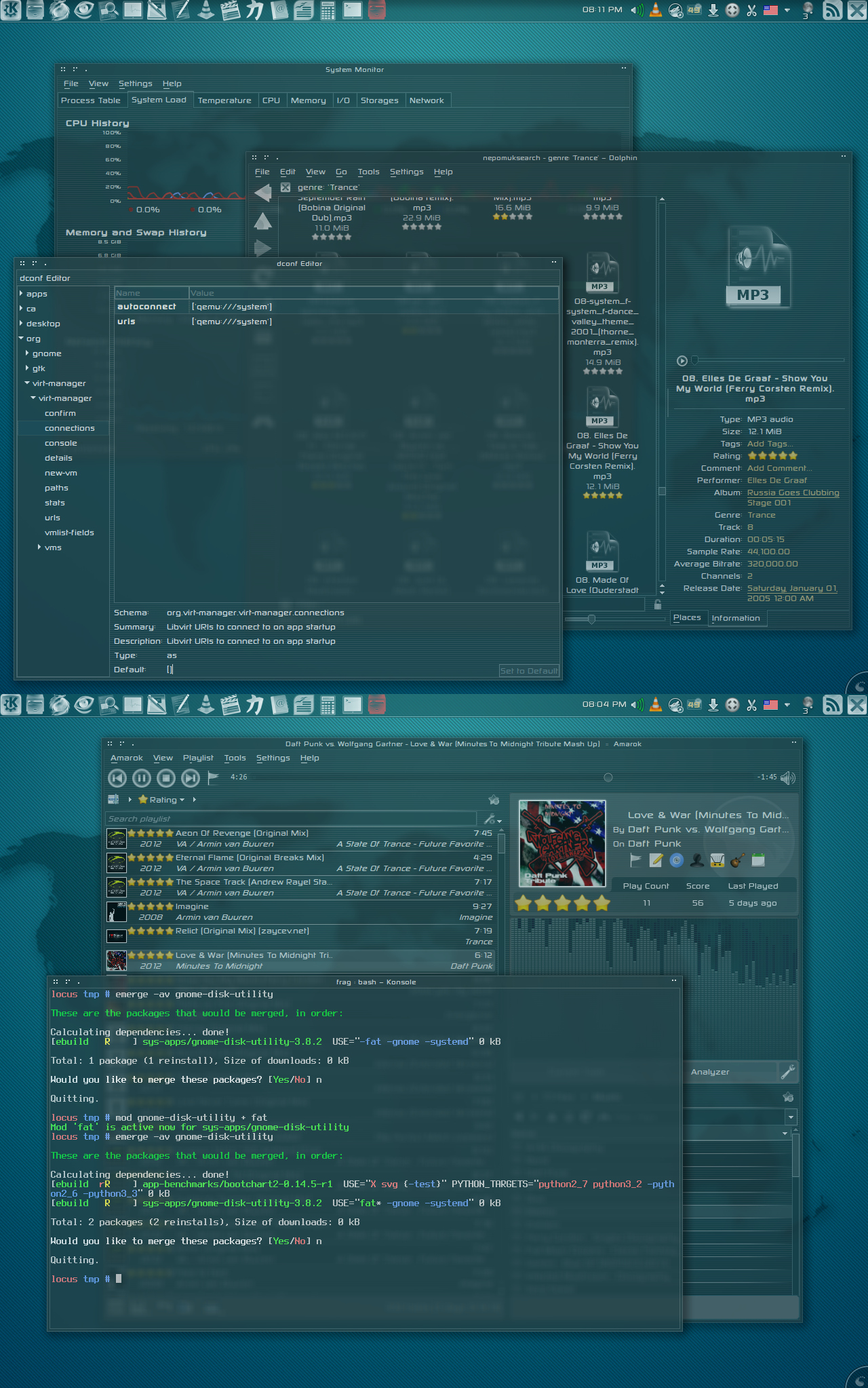Click the Default value field in dconf Editor
The image size is (868, 1388).
click(x=332, y=670)
